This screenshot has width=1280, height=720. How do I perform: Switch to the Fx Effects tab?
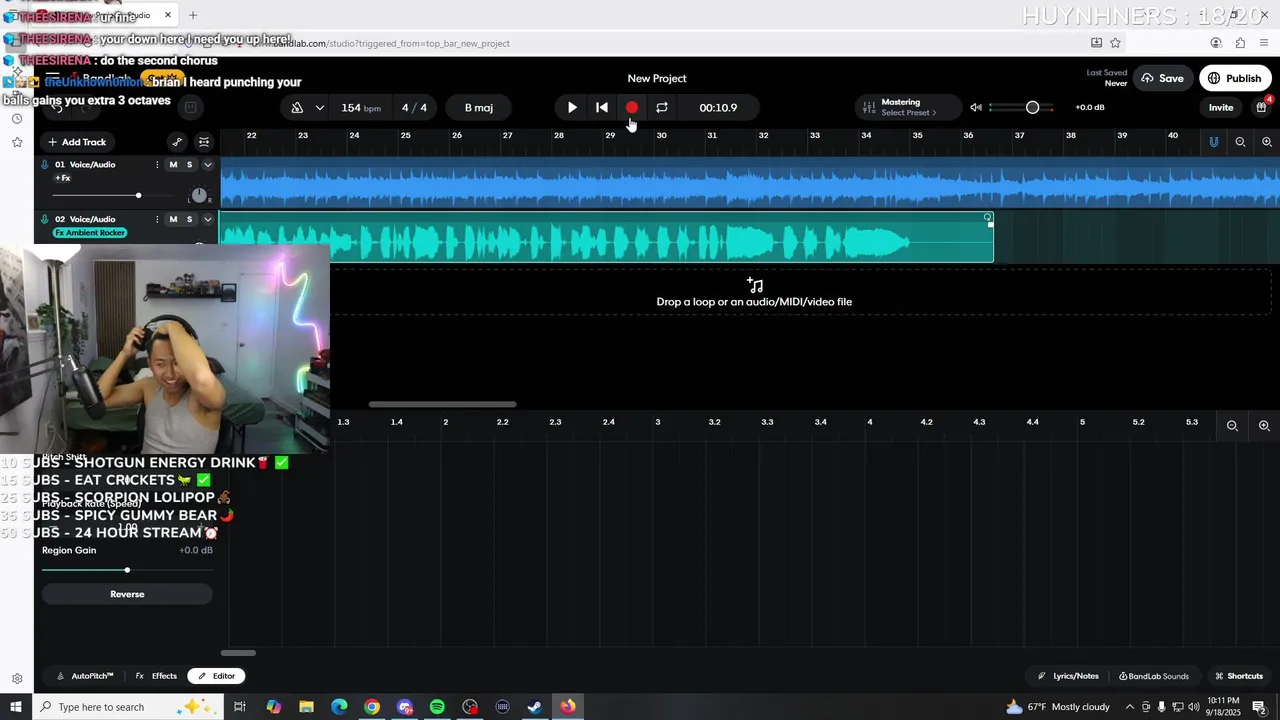click(x=156, y=676)
